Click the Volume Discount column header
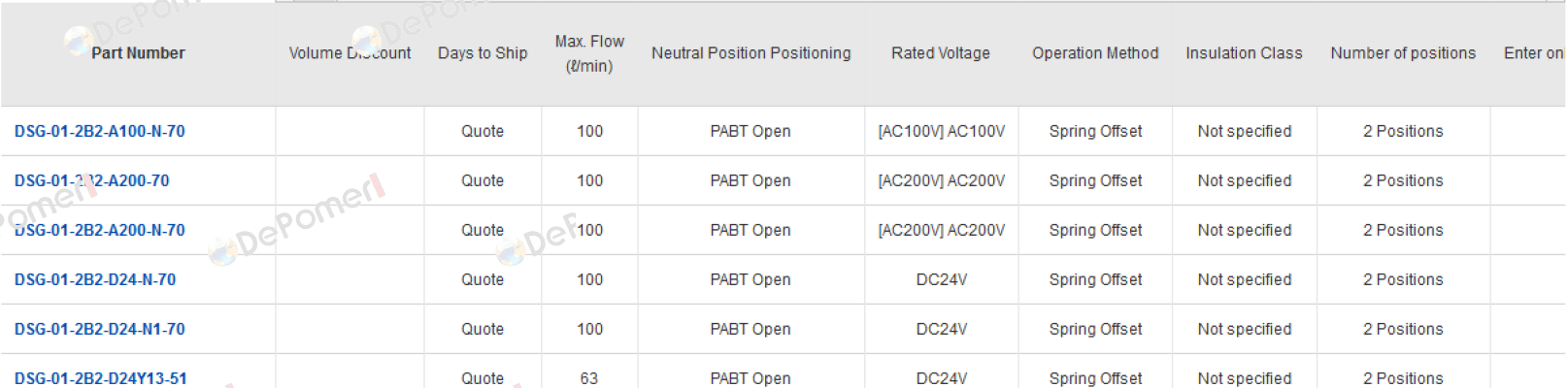The image size is (1568, 388). pos(350,53)
